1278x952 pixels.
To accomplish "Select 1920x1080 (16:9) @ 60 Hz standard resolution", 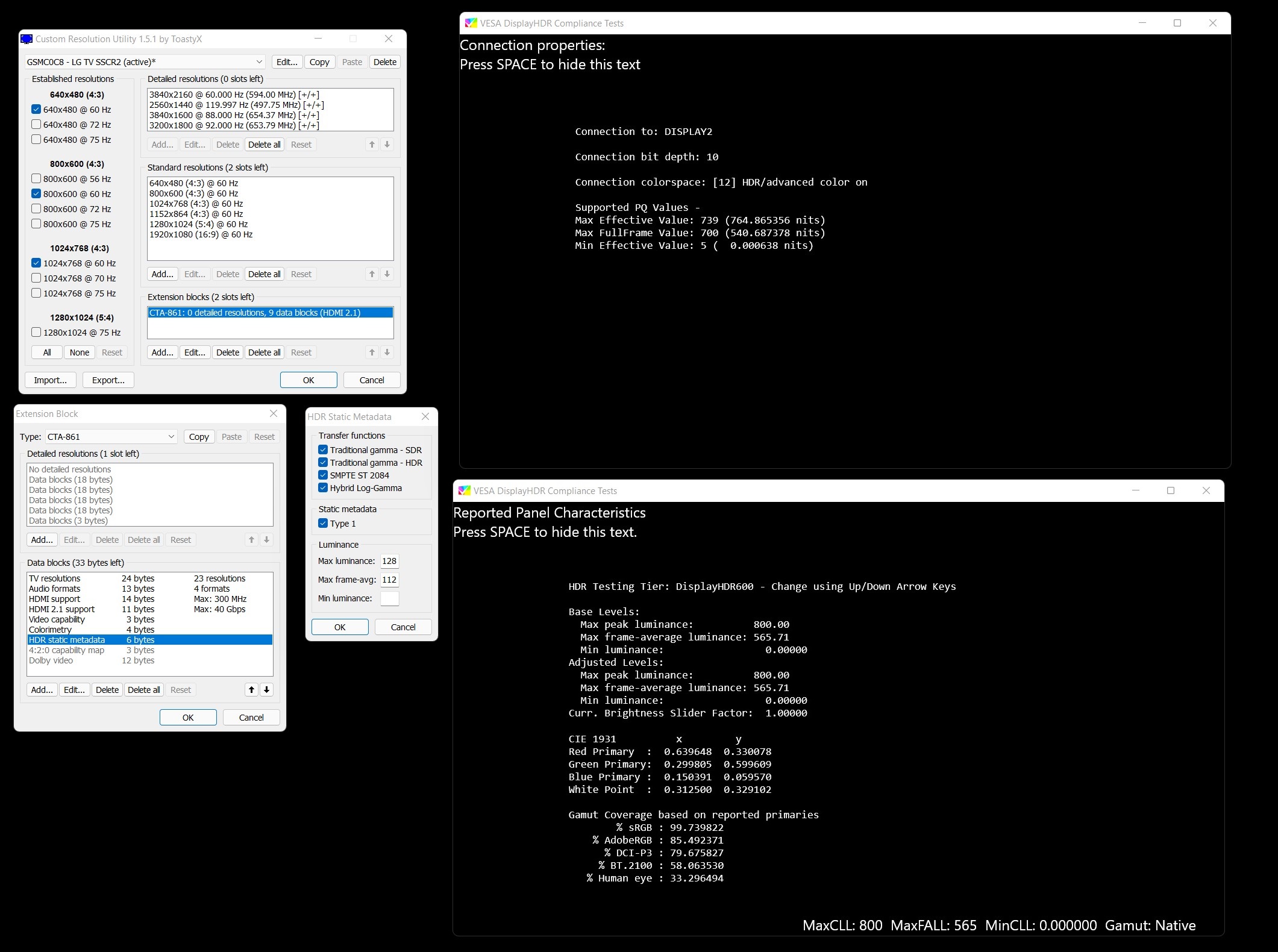I will coord(271,234).
